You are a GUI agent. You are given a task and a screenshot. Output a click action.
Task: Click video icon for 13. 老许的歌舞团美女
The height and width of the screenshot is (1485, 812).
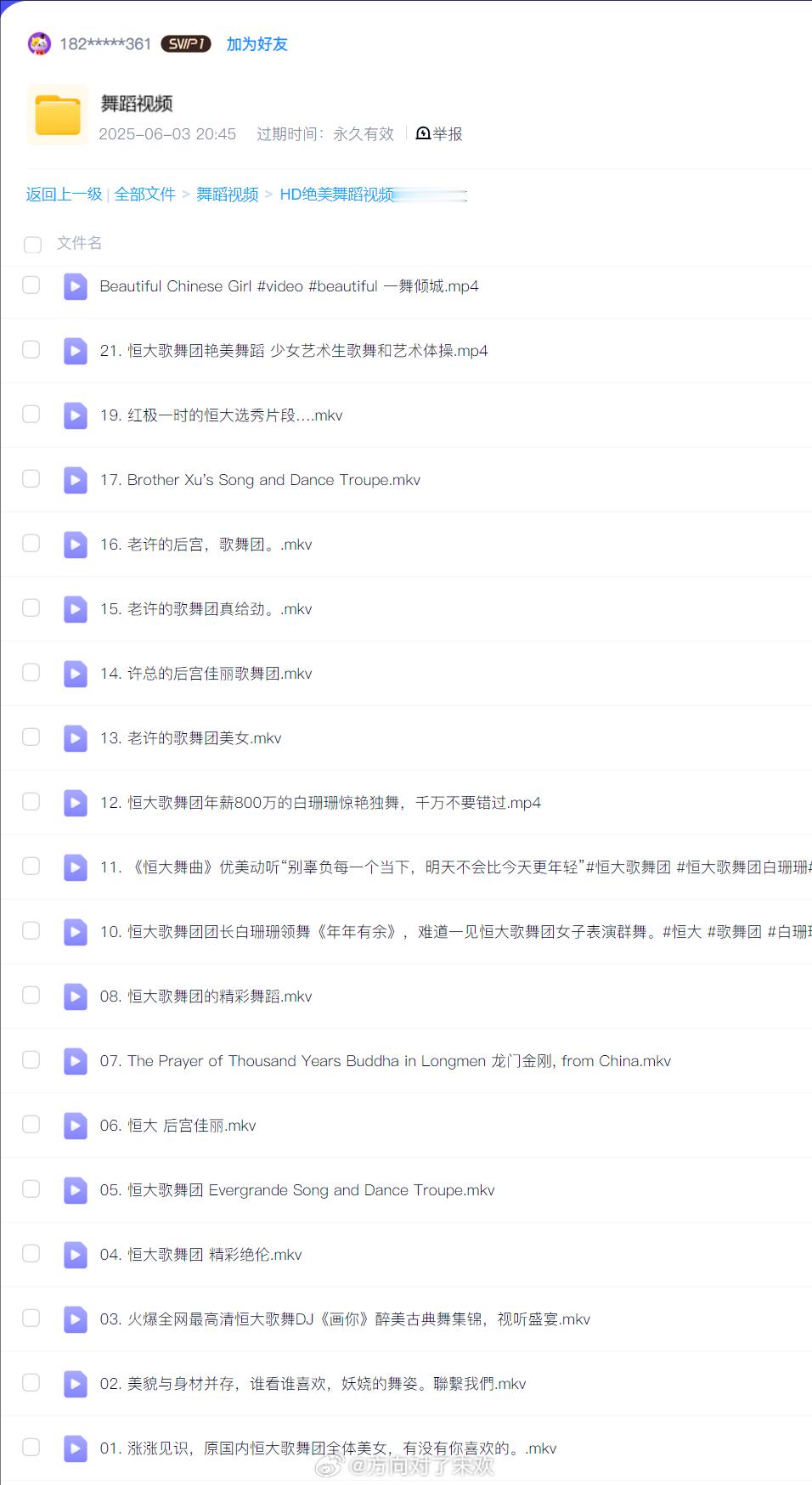coord(76,738)
